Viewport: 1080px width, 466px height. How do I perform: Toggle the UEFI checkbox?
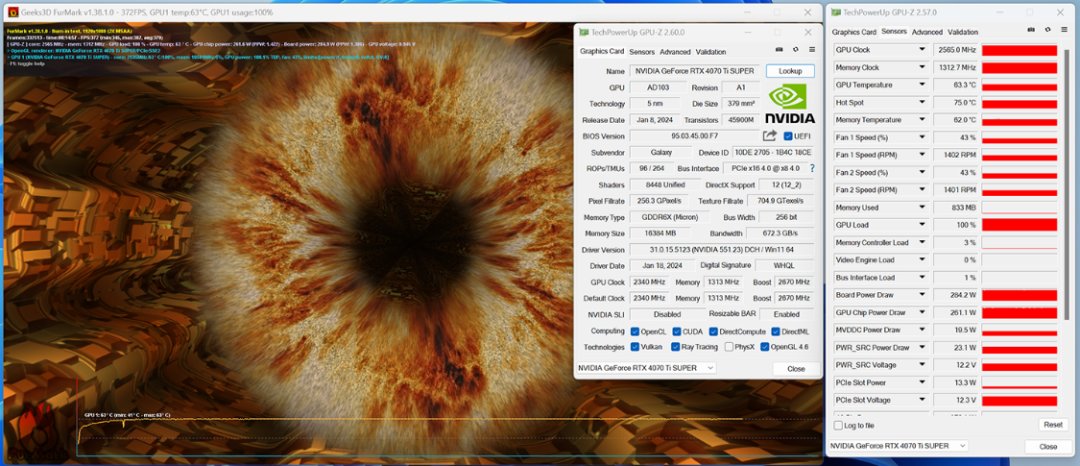click(x=788, y=136)
